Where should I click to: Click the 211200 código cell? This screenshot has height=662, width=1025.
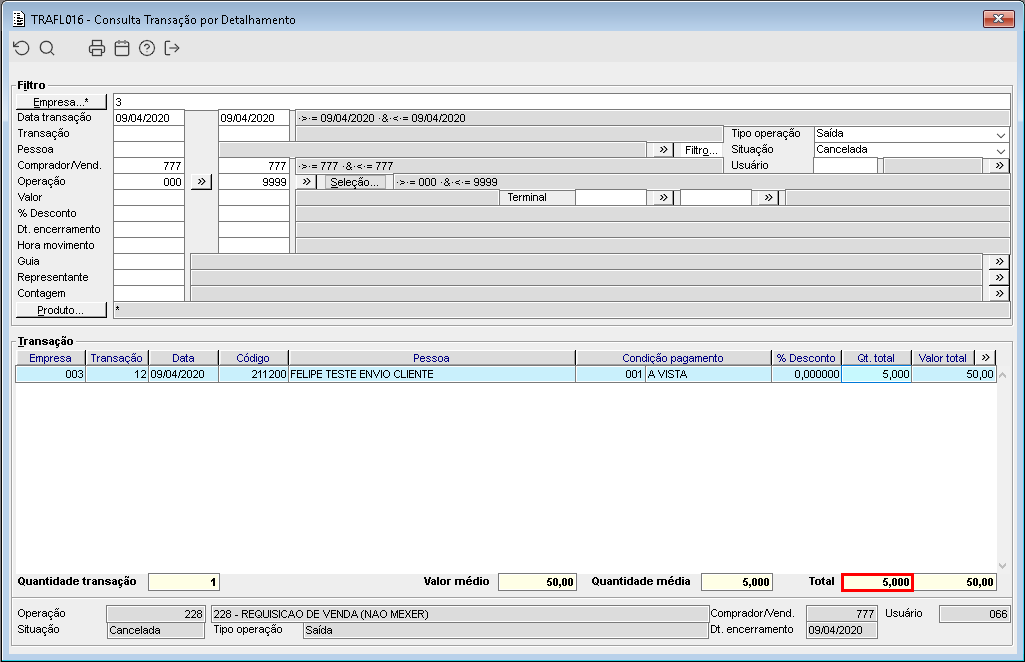[254, 374]
